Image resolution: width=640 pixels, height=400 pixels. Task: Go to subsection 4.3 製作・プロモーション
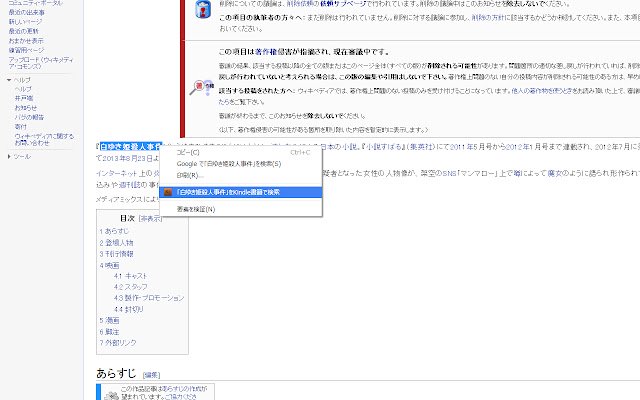pyautogui.click(x=149, y=298)
